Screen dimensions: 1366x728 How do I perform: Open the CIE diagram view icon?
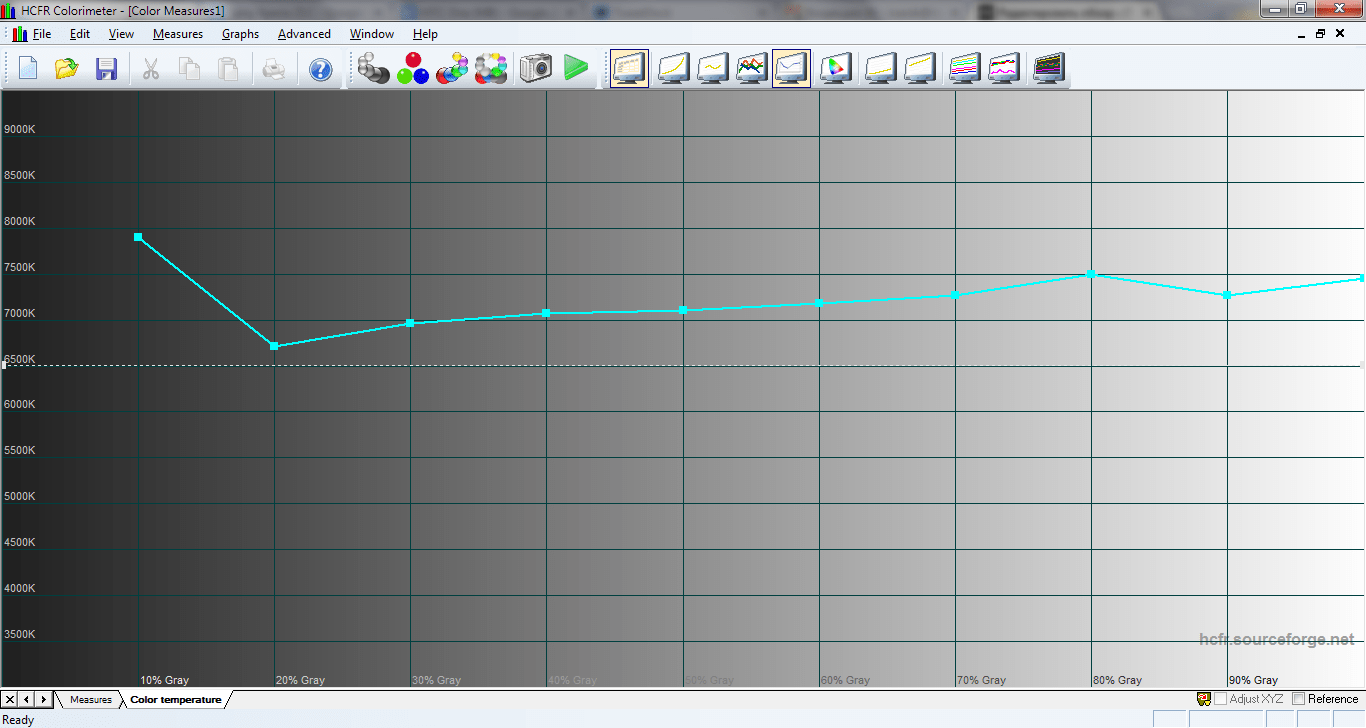point(834,69)
